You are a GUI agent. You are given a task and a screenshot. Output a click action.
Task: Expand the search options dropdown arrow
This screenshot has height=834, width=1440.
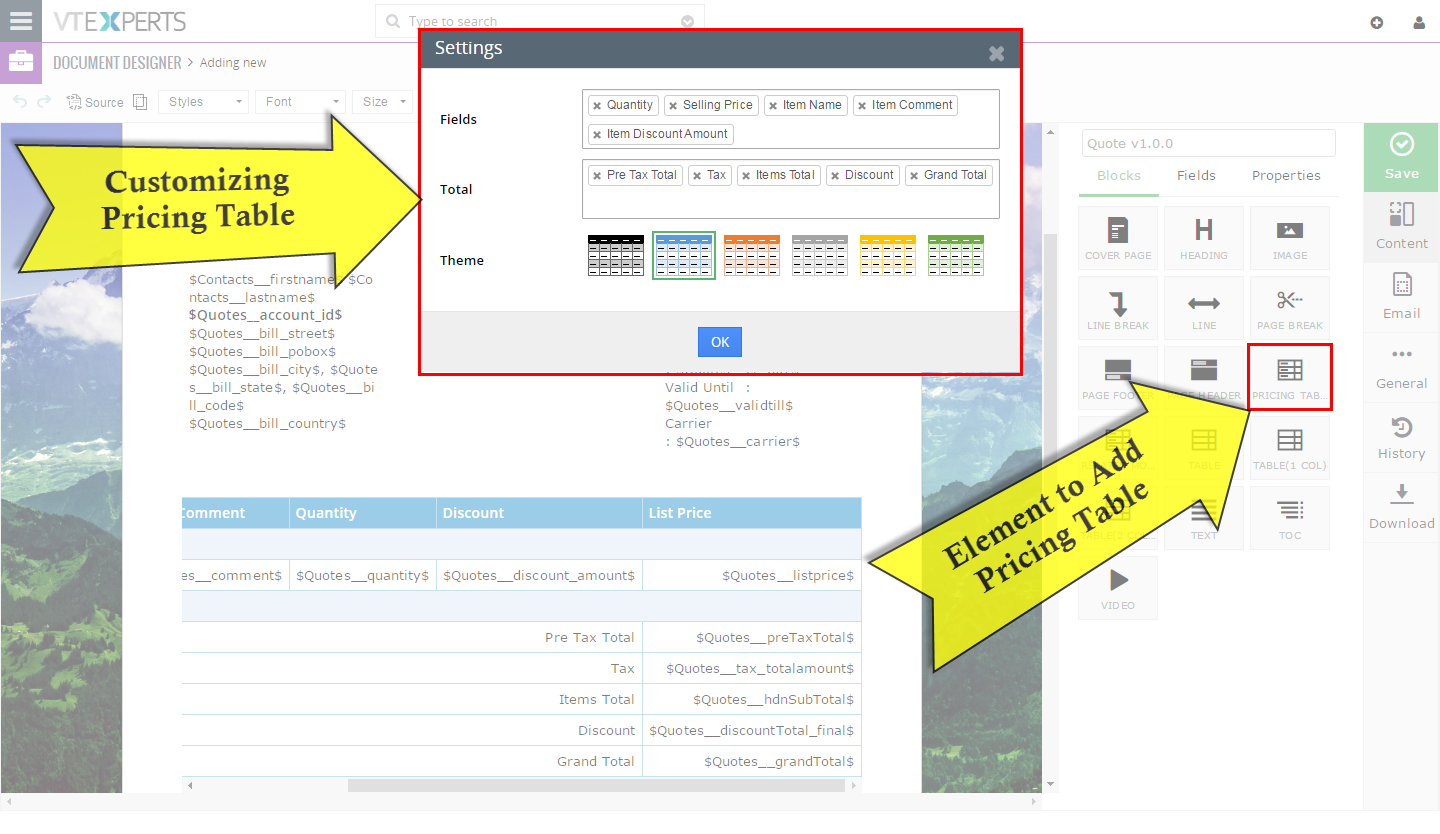(687, 21)
